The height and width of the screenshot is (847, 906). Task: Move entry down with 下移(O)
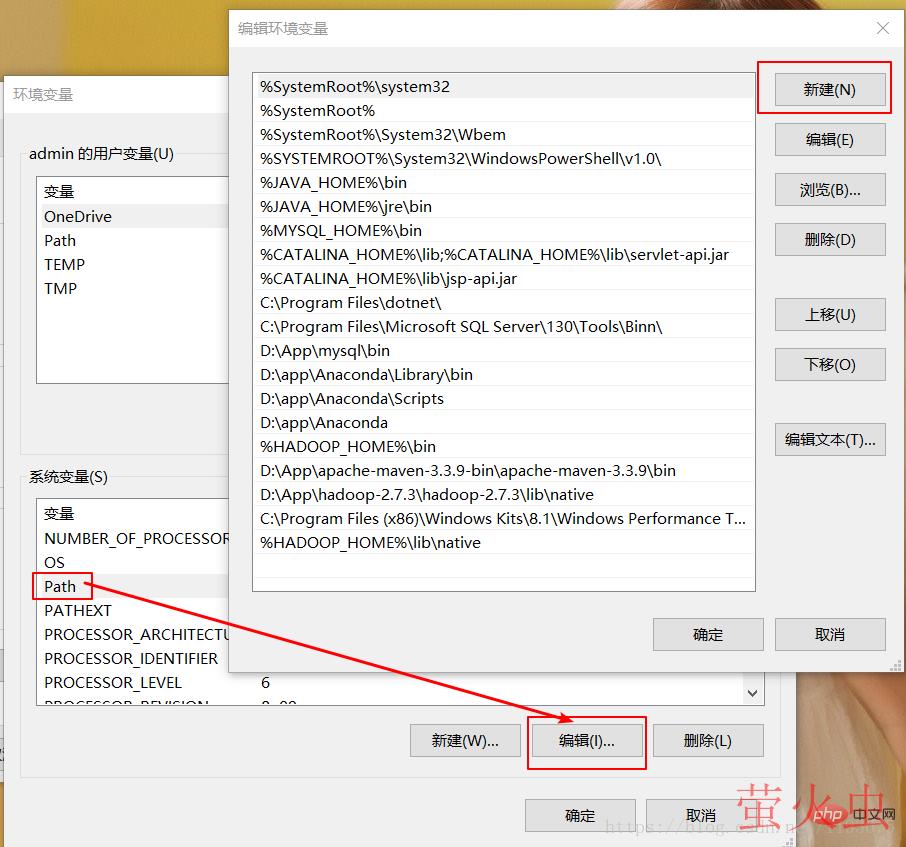tap(830, 365)
